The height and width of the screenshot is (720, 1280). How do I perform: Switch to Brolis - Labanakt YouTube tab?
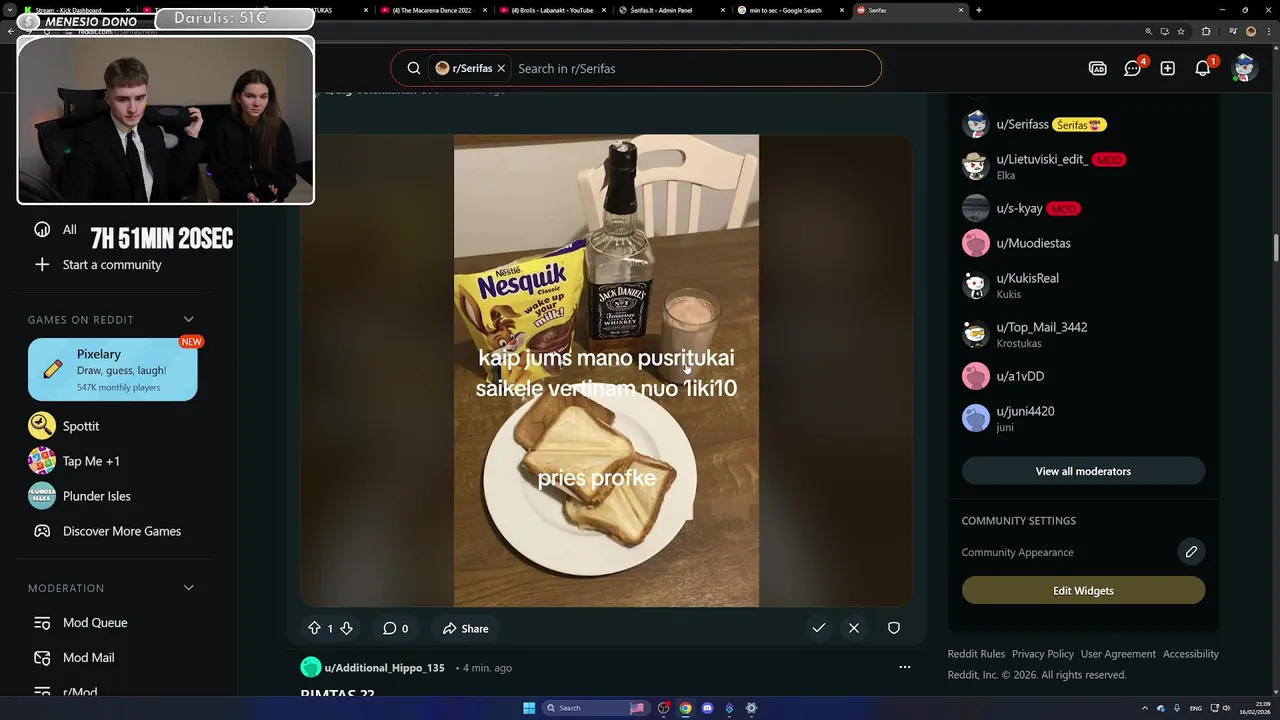pos(548,10)
